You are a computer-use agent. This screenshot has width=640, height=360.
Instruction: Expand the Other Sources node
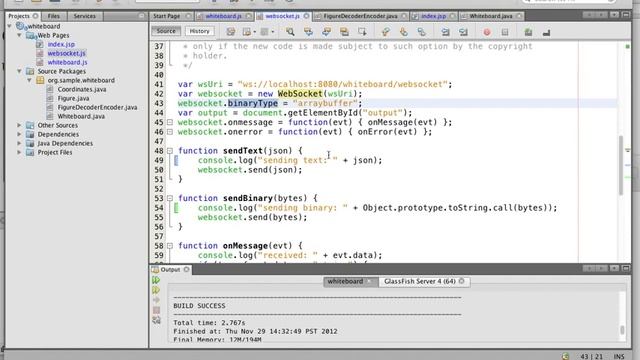click(x=19, y=125)
